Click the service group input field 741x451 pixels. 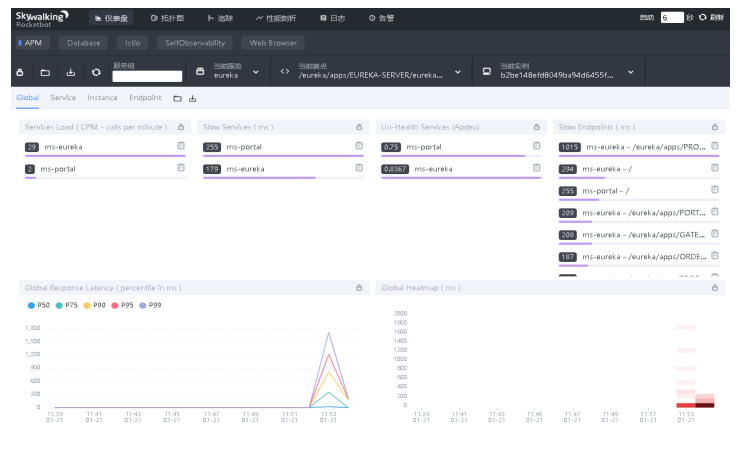[147, 76]
